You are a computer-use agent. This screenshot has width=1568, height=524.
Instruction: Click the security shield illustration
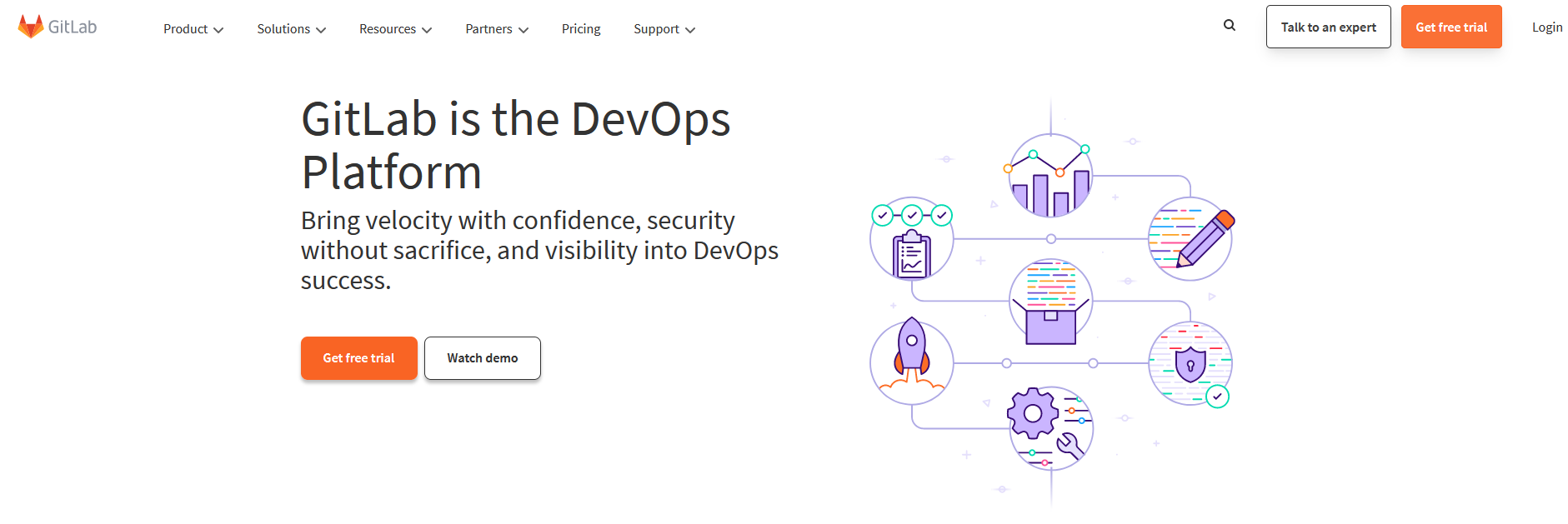point(1190,364)
